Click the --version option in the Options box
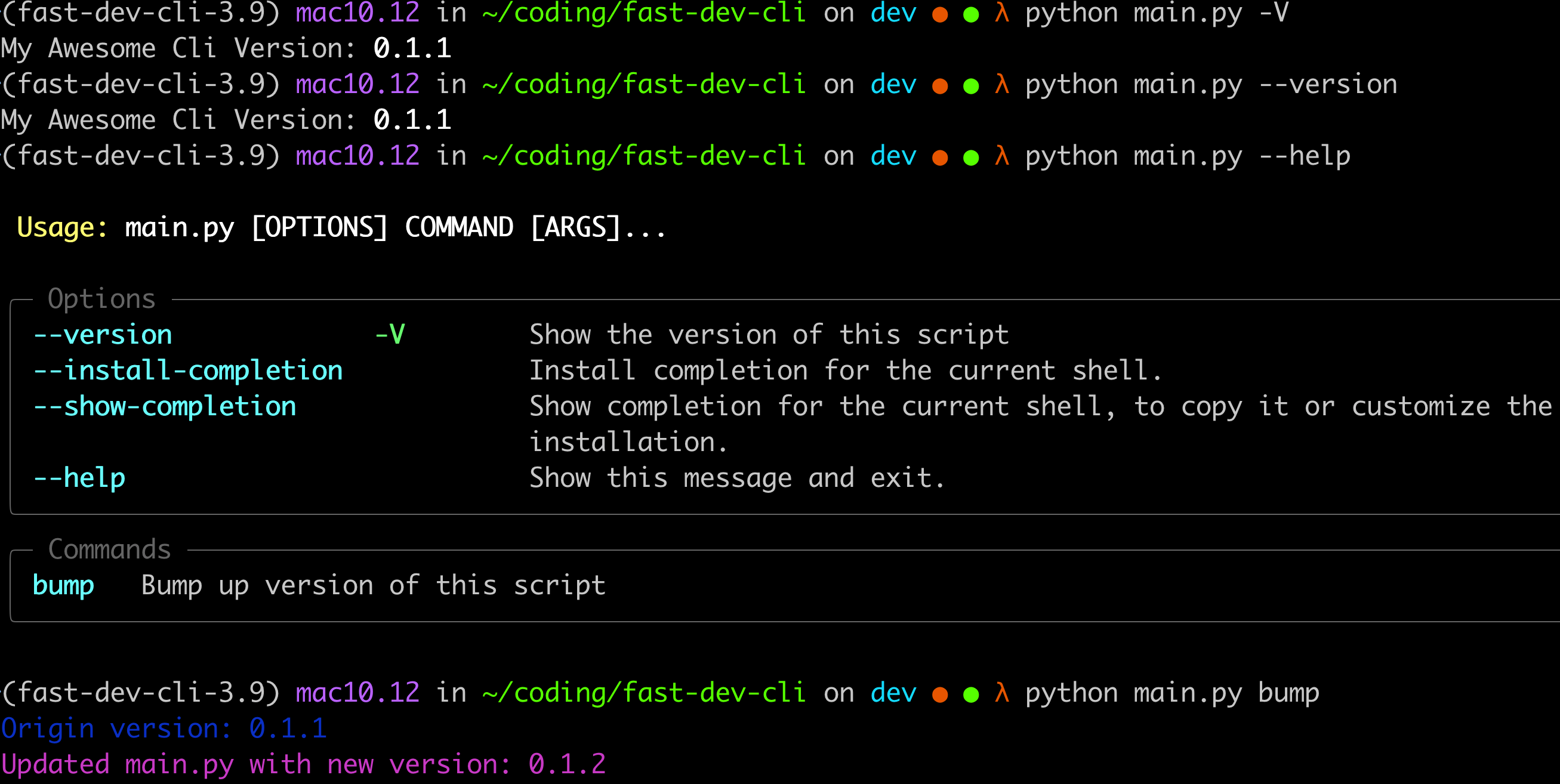 (103, 335)
